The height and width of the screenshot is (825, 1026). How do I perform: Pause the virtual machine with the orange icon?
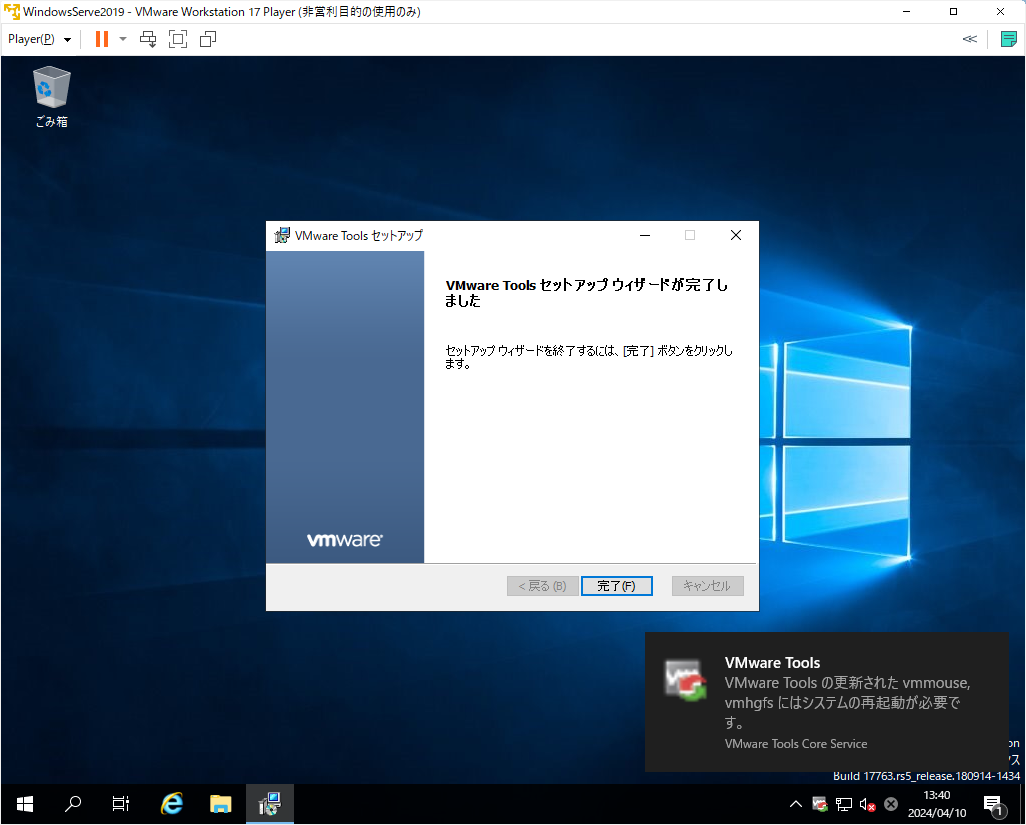pyautogui.click(x=101, y=39)
